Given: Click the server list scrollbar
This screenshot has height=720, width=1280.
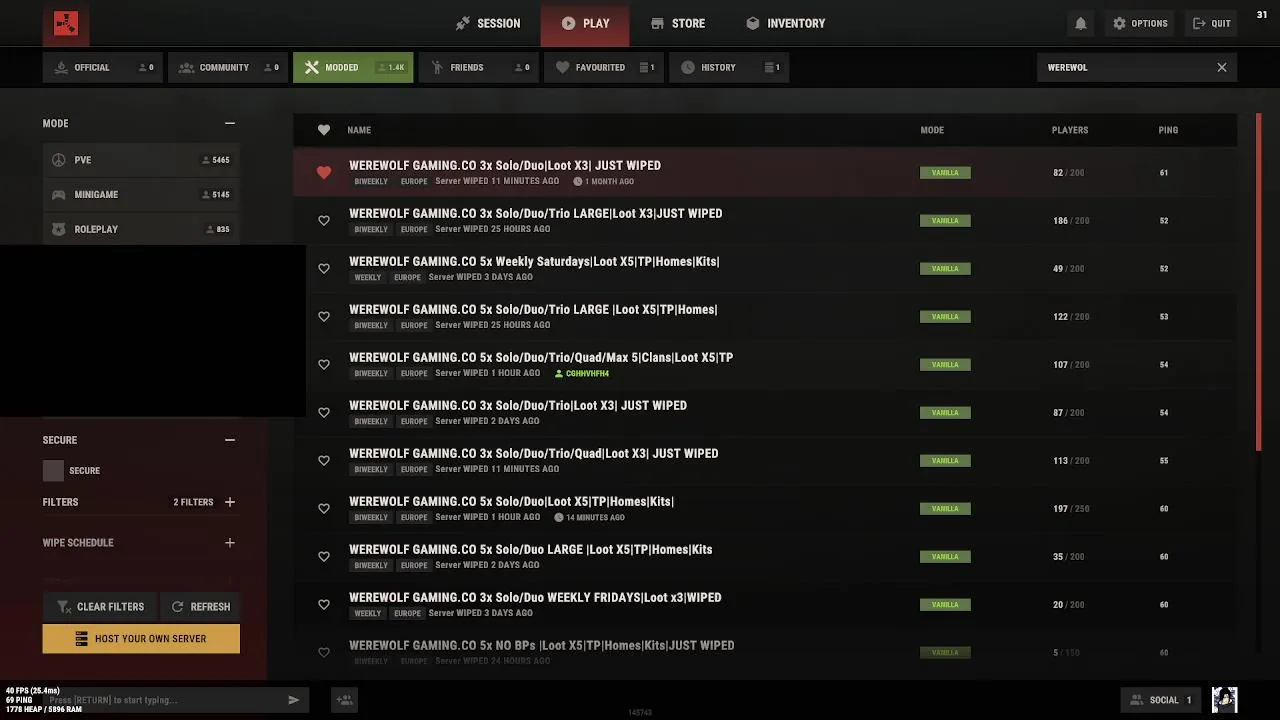Looking at the screenshot, I should [x=1259, y=282].
